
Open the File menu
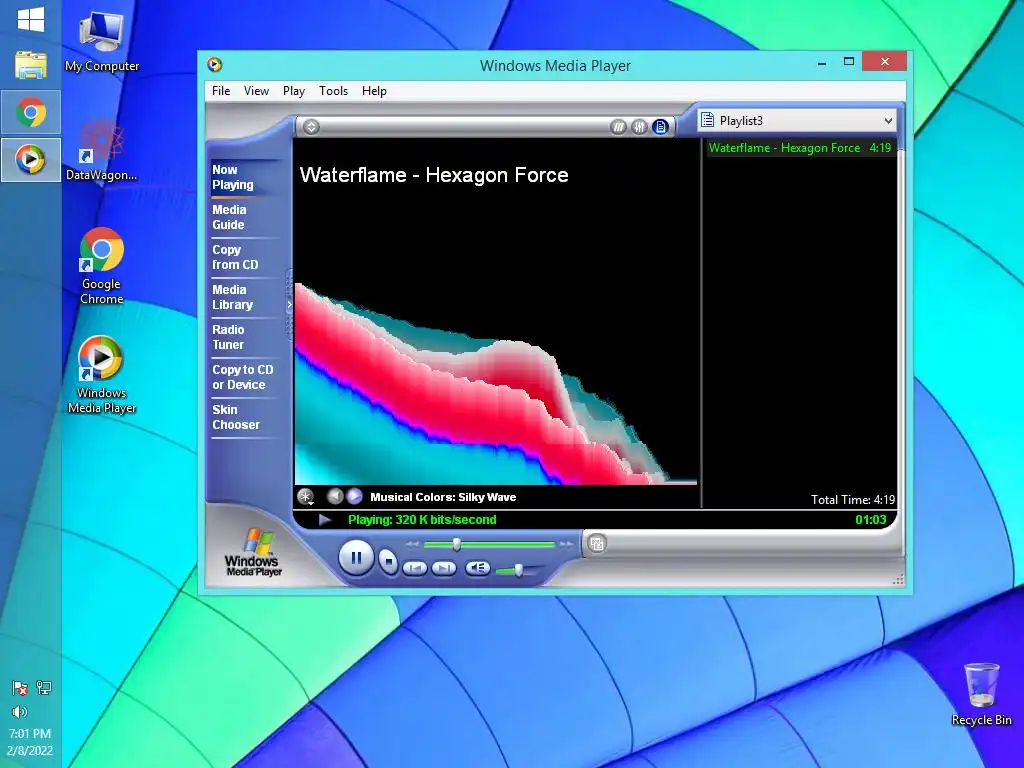[x=221, y=91]
